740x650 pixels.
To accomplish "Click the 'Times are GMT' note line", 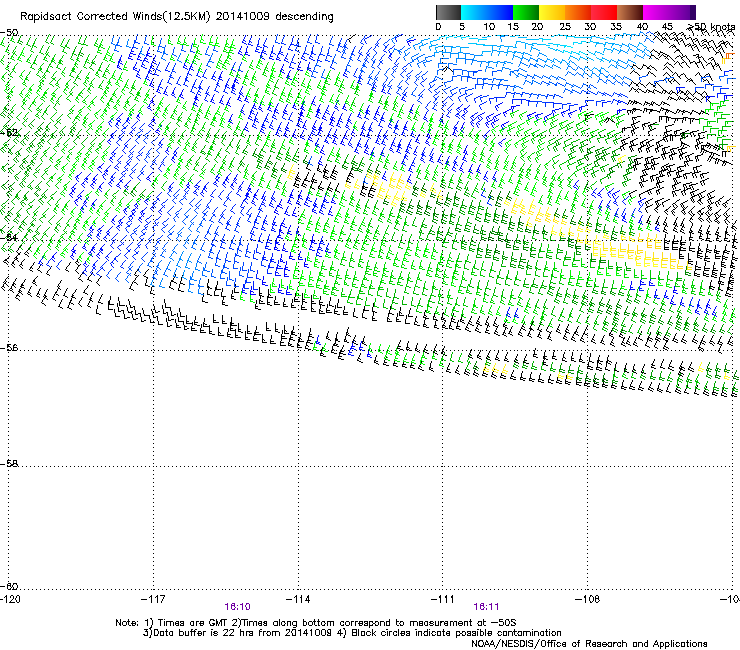I will pos(316,623).
